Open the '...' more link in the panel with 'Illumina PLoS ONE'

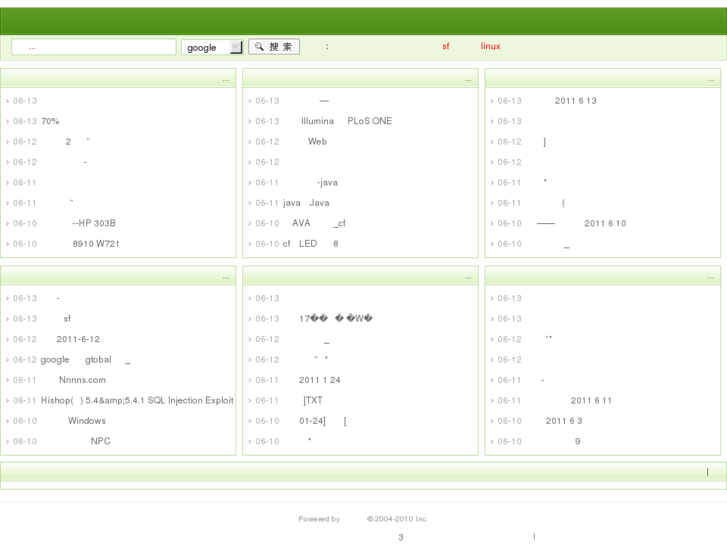(x=468, y=81)
